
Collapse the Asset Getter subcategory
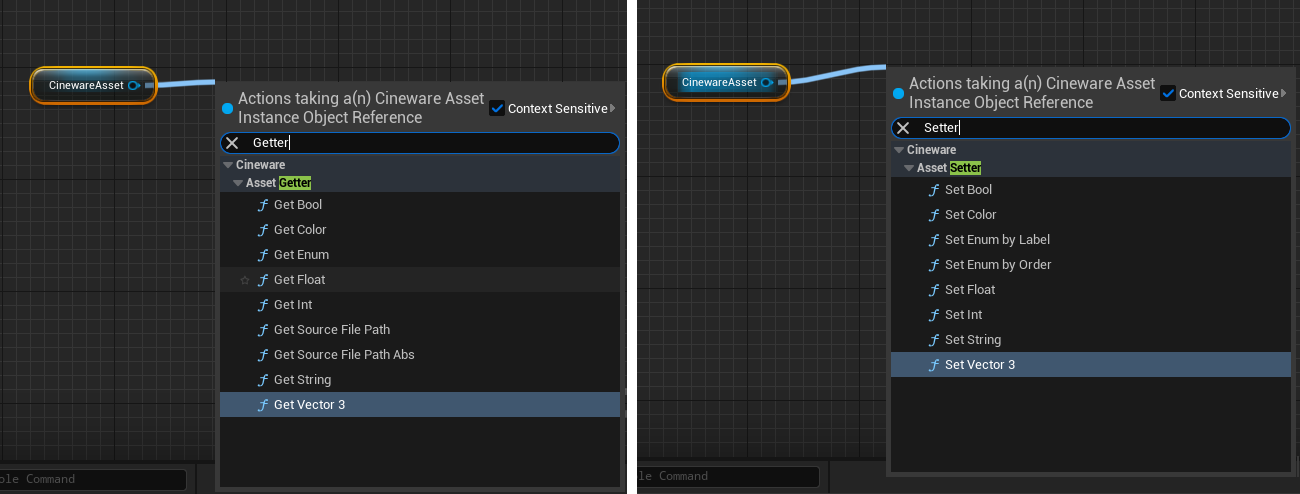(x=238, y=183)
